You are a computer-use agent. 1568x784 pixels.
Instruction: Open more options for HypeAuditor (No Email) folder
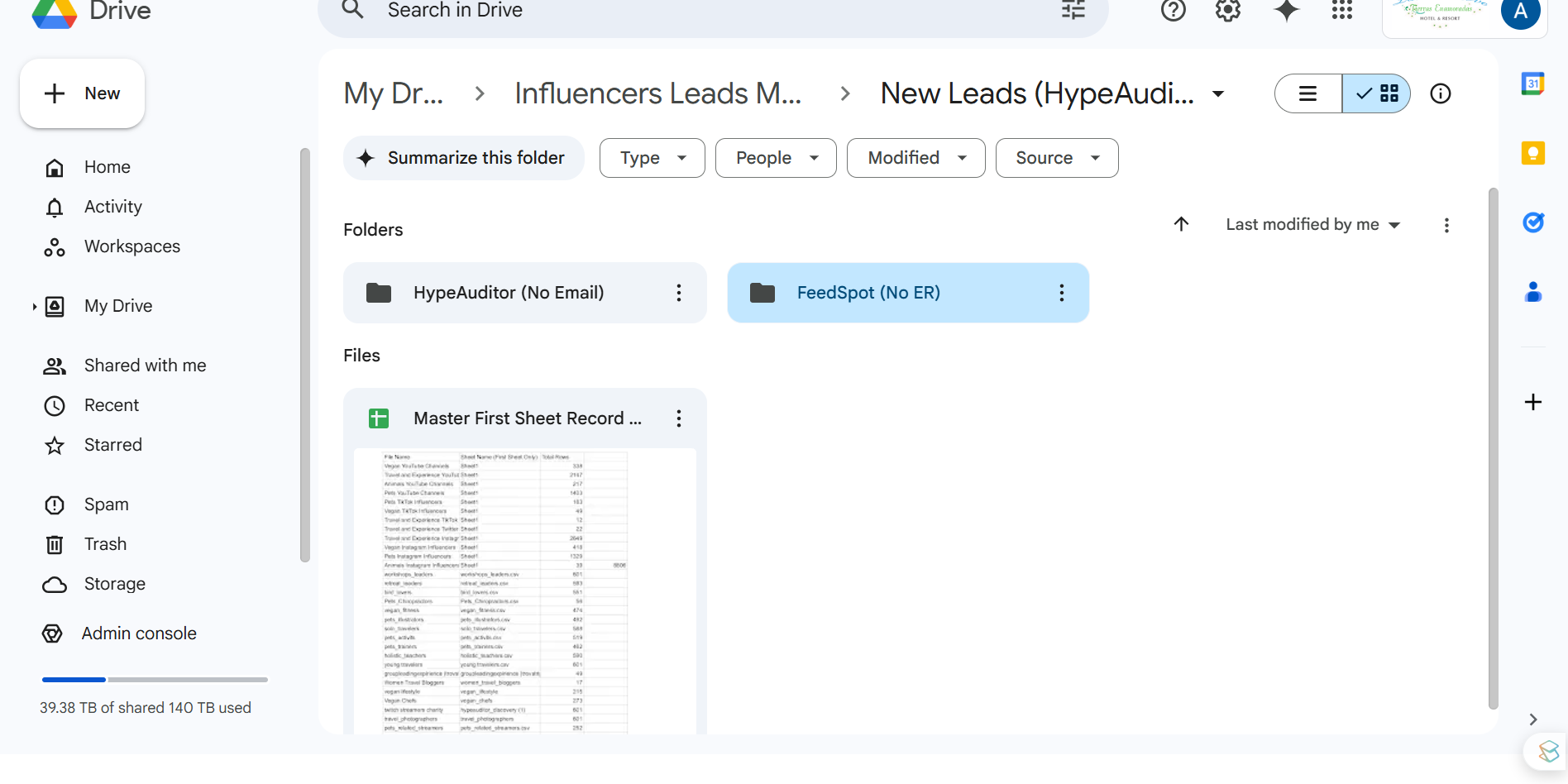[x=679, y=293]
